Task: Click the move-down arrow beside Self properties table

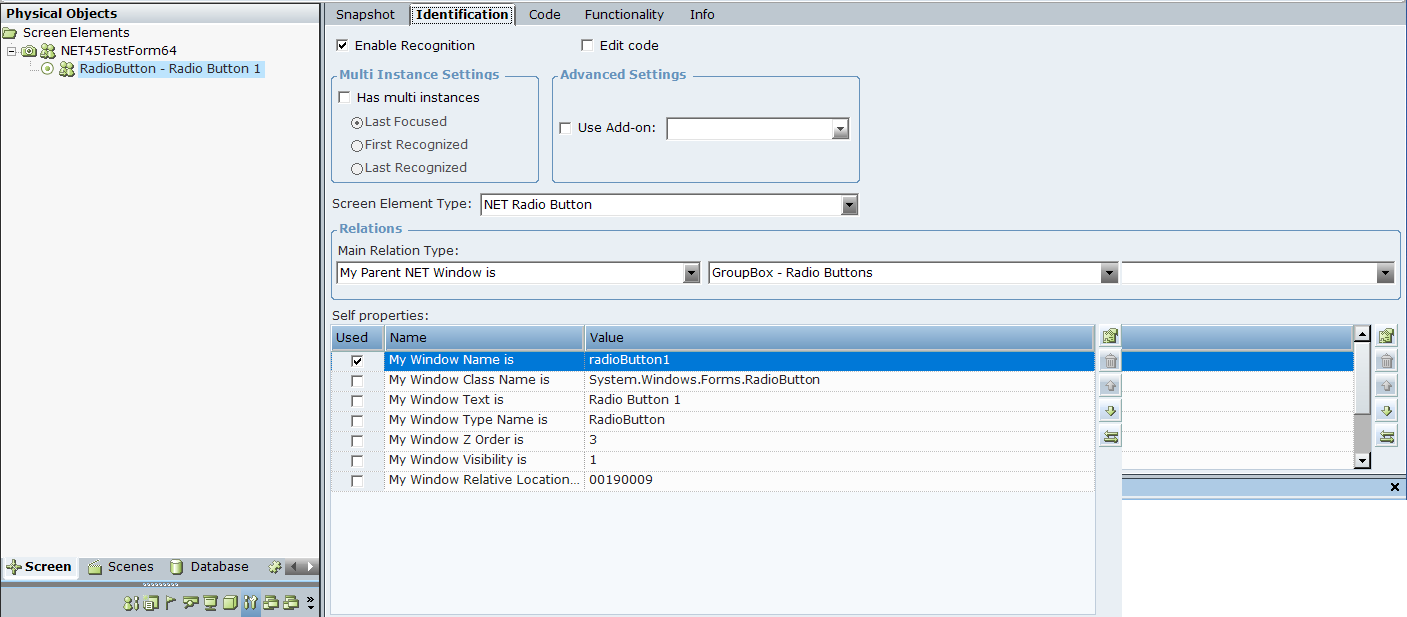Action: click(1110, 411)
